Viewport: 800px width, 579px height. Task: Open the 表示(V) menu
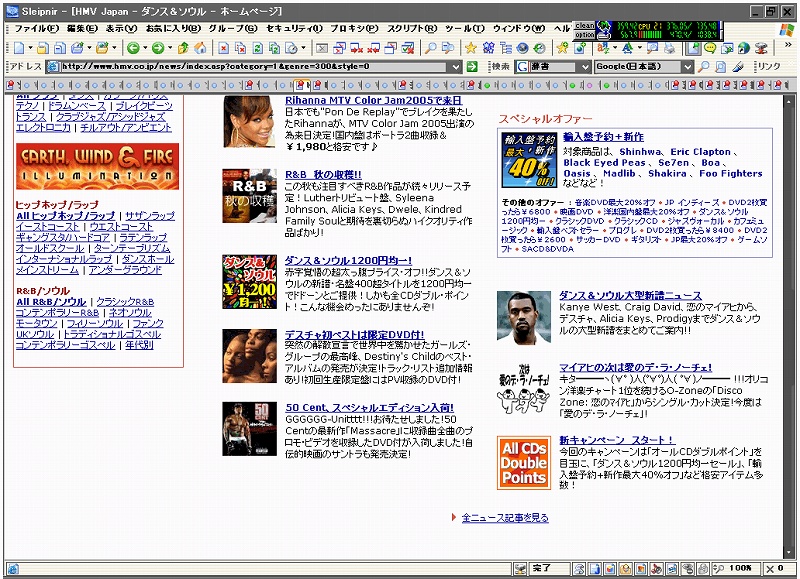121,29
